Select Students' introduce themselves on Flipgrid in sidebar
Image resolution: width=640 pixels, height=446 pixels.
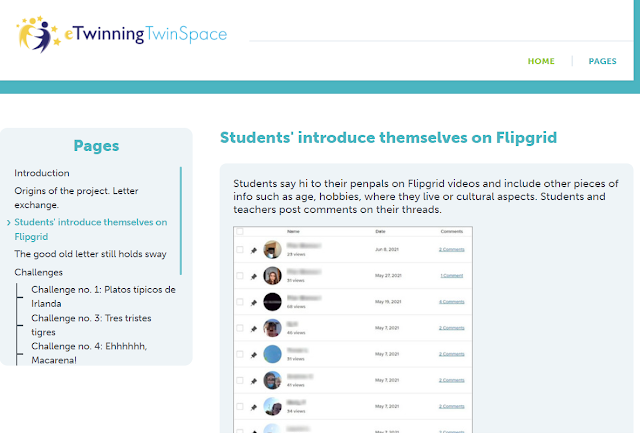91,229
